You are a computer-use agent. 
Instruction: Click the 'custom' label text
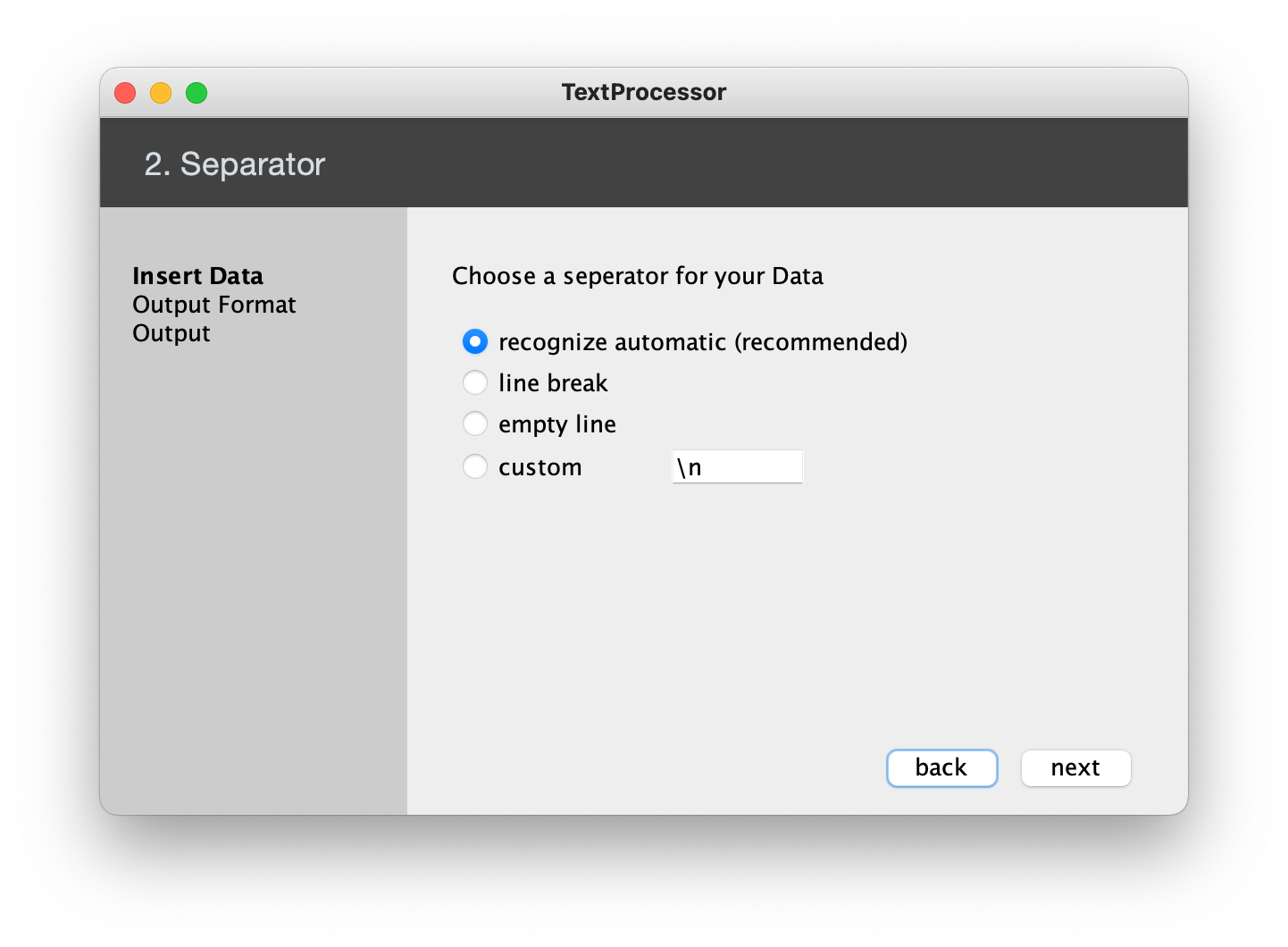click(x=540, y=467)
